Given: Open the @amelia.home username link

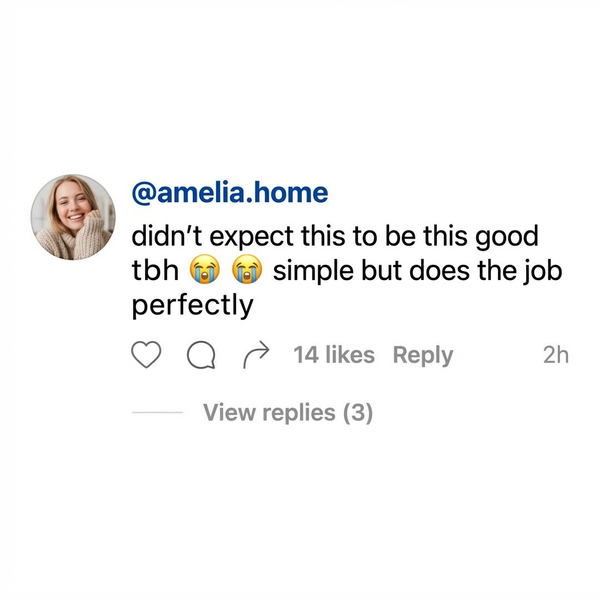Looking at the screenshot, I should pos(230,191).
